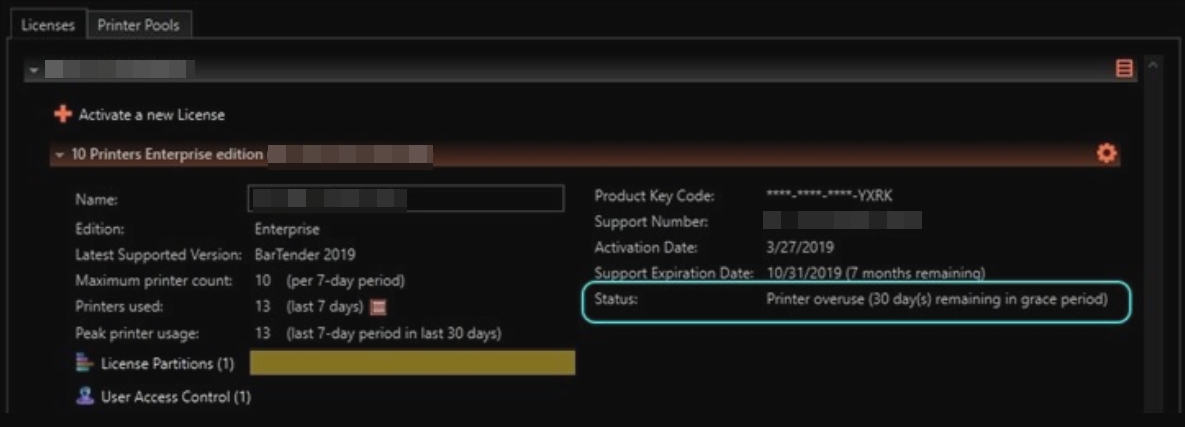Image resolution: width=1185 pixels, height=427 pixels.
Task: Expand License Partitions (1)
Action: [167, 364]
